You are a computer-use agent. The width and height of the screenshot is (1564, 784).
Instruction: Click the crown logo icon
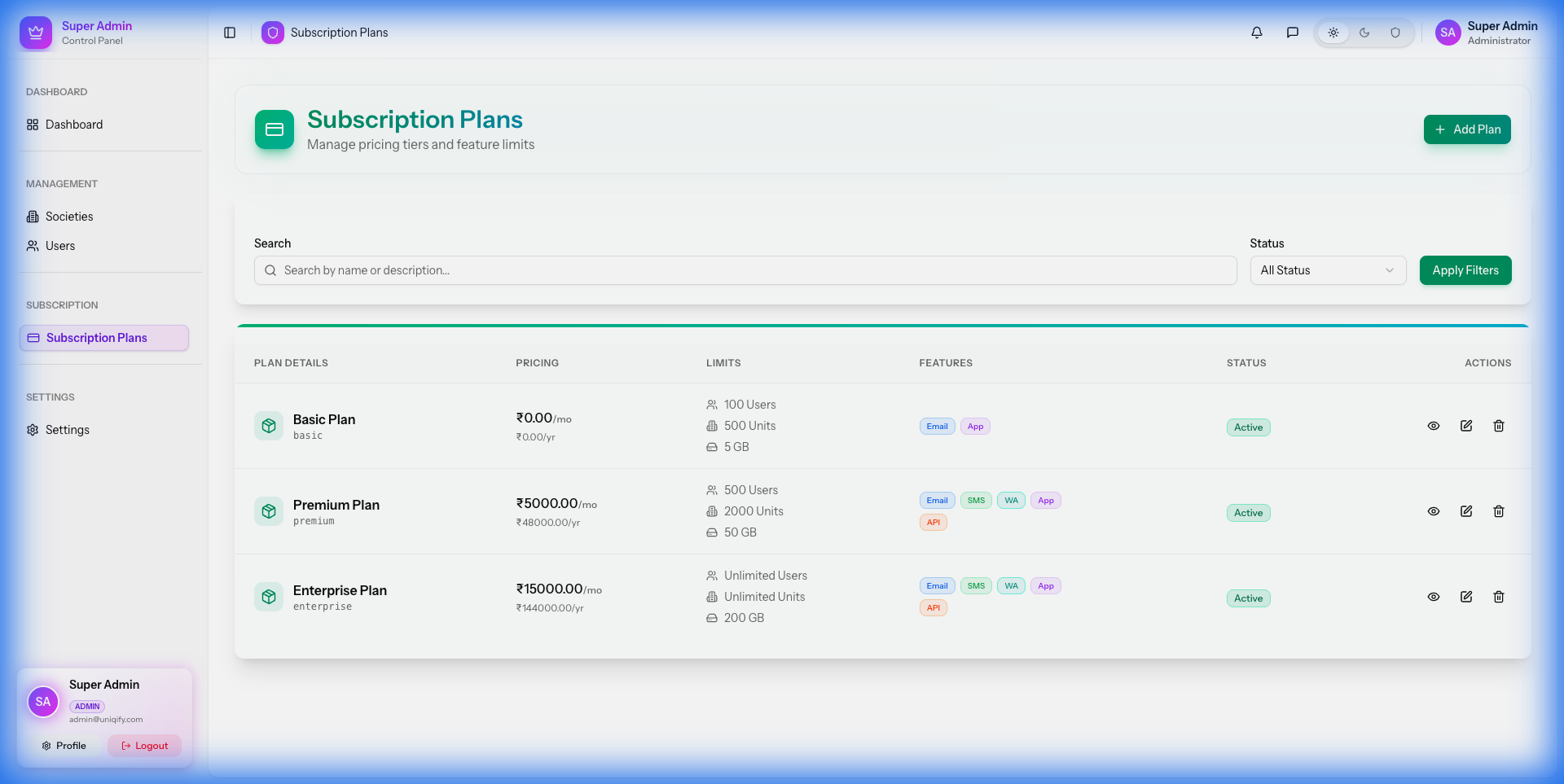[35, 33]
